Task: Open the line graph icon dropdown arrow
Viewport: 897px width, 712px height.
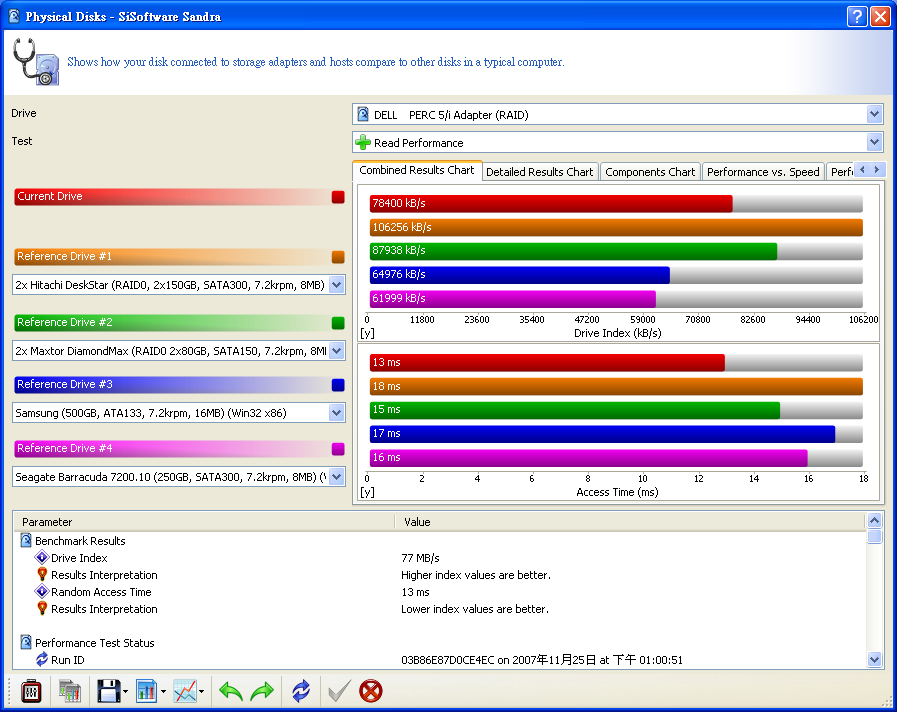Action: (x=201, y=691)
